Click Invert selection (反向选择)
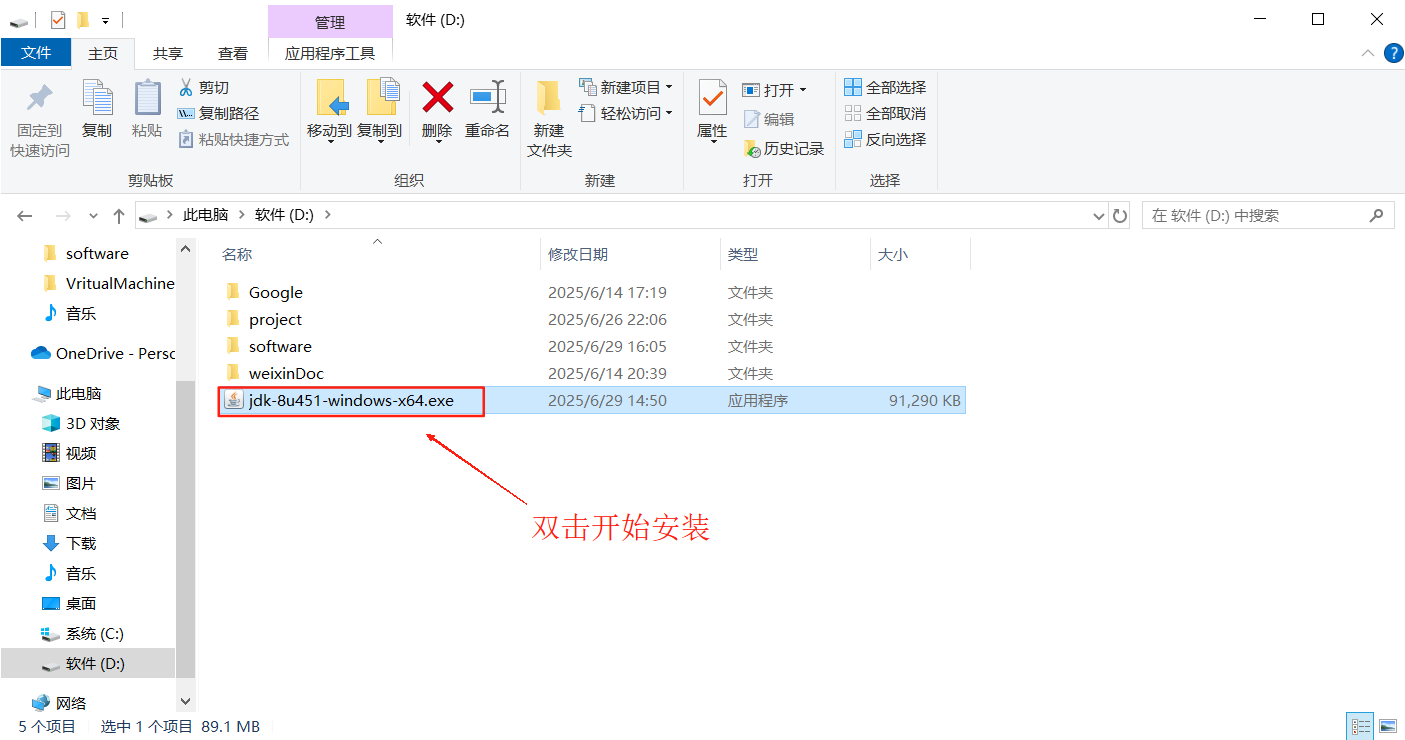Screen dimensions: 1405x740 click(885, 140)
